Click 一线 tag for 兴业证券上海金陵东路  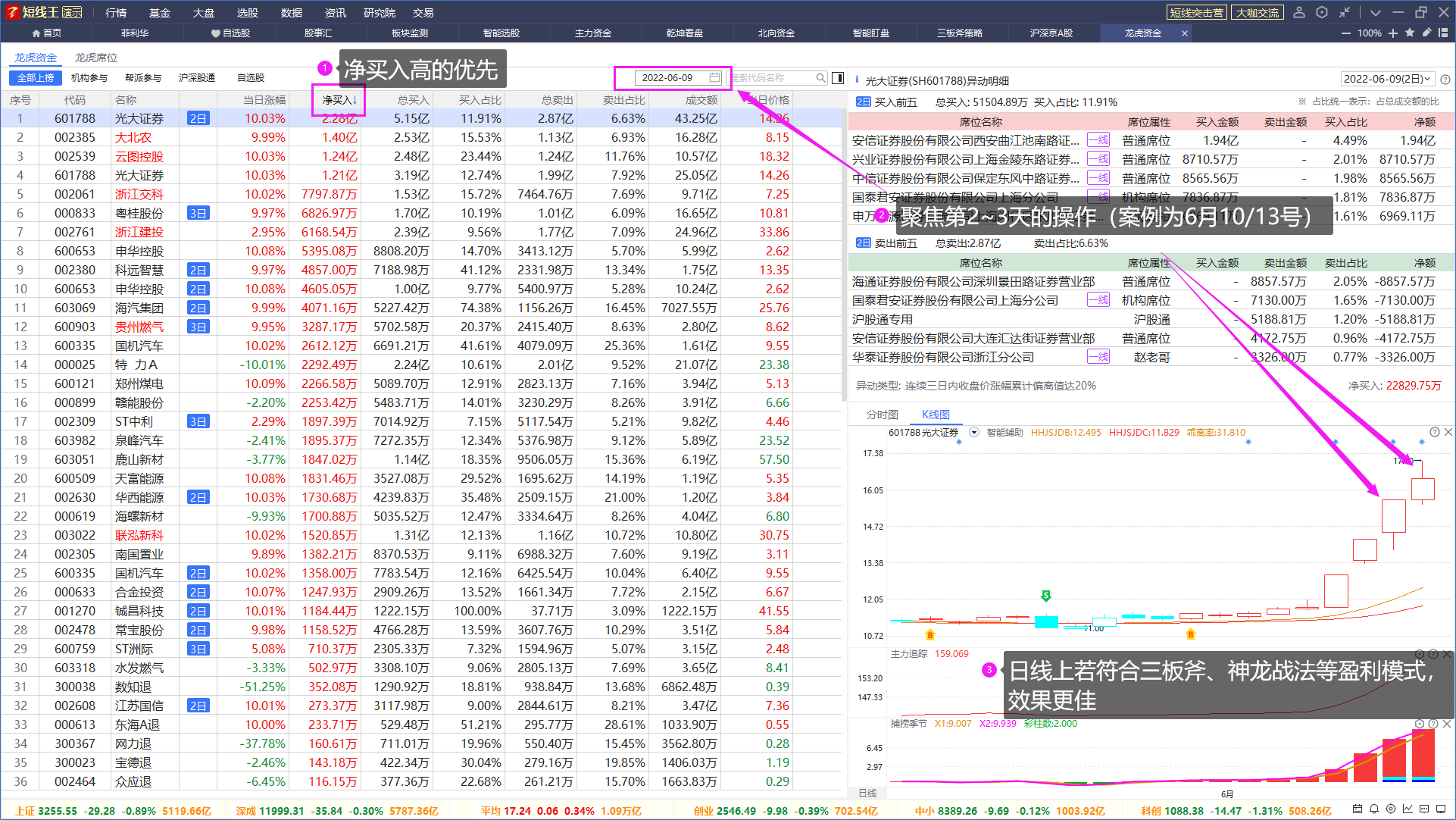pyautogui.click(x=1098, y=159)
